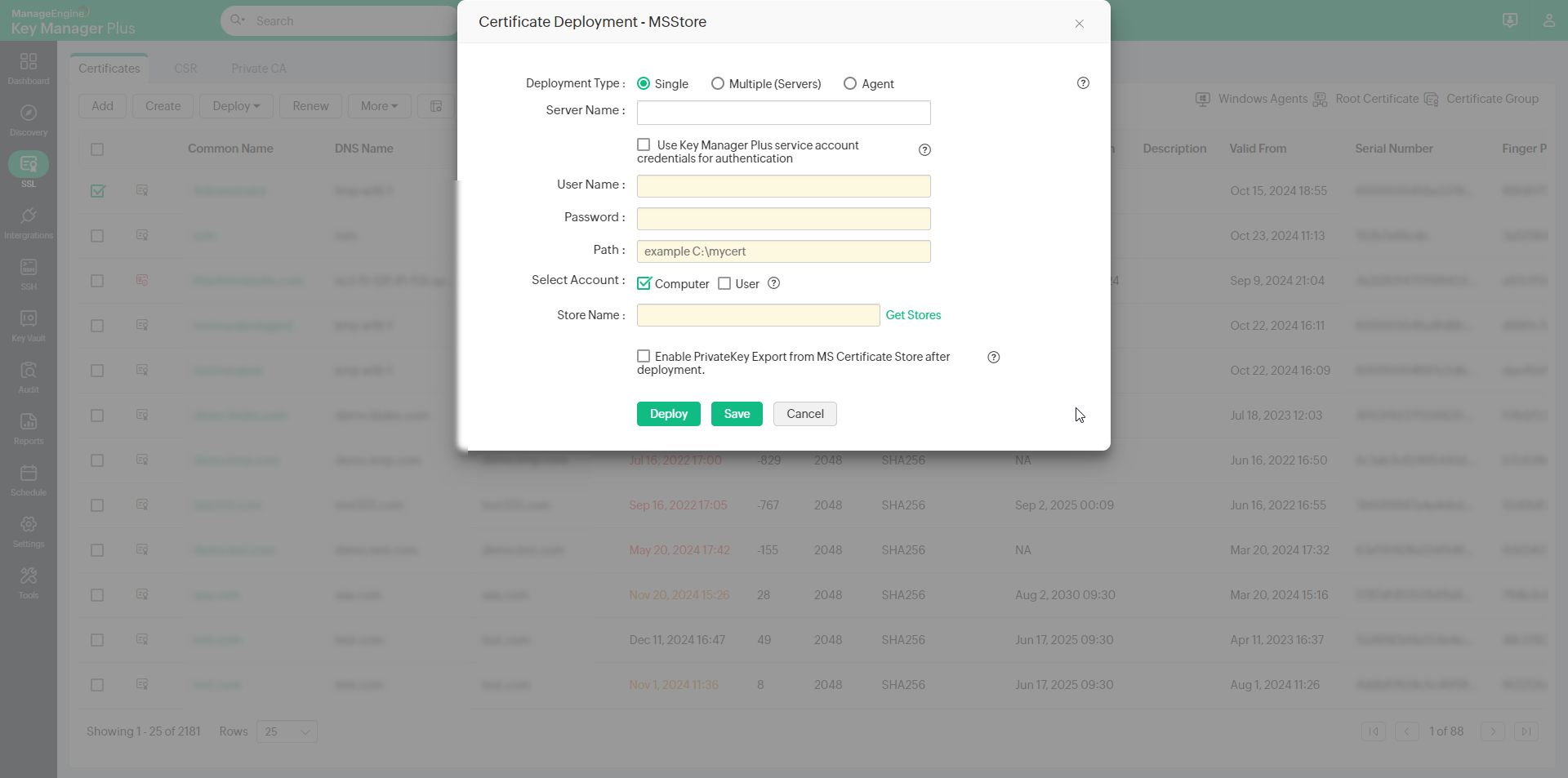Go to the previous results page
Image resolution: width=1568 pixels, height=778 pixels.
(1406, 731)
